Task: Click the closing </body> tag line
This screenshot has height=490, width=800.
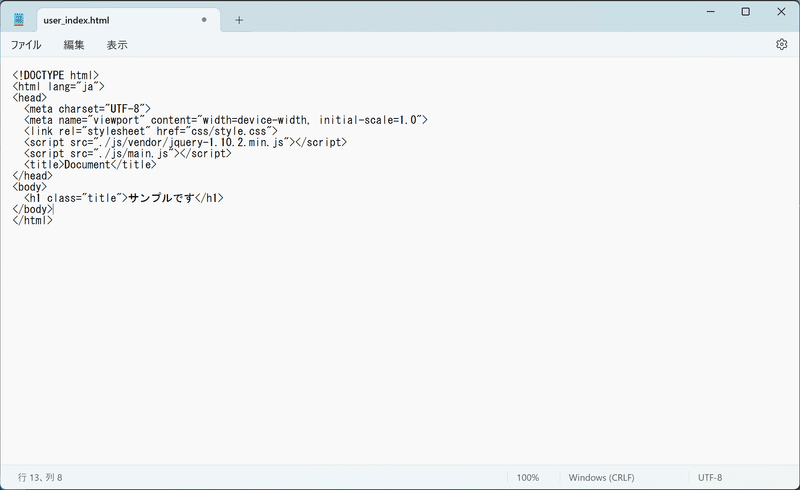Action: (x=32, y=209)
